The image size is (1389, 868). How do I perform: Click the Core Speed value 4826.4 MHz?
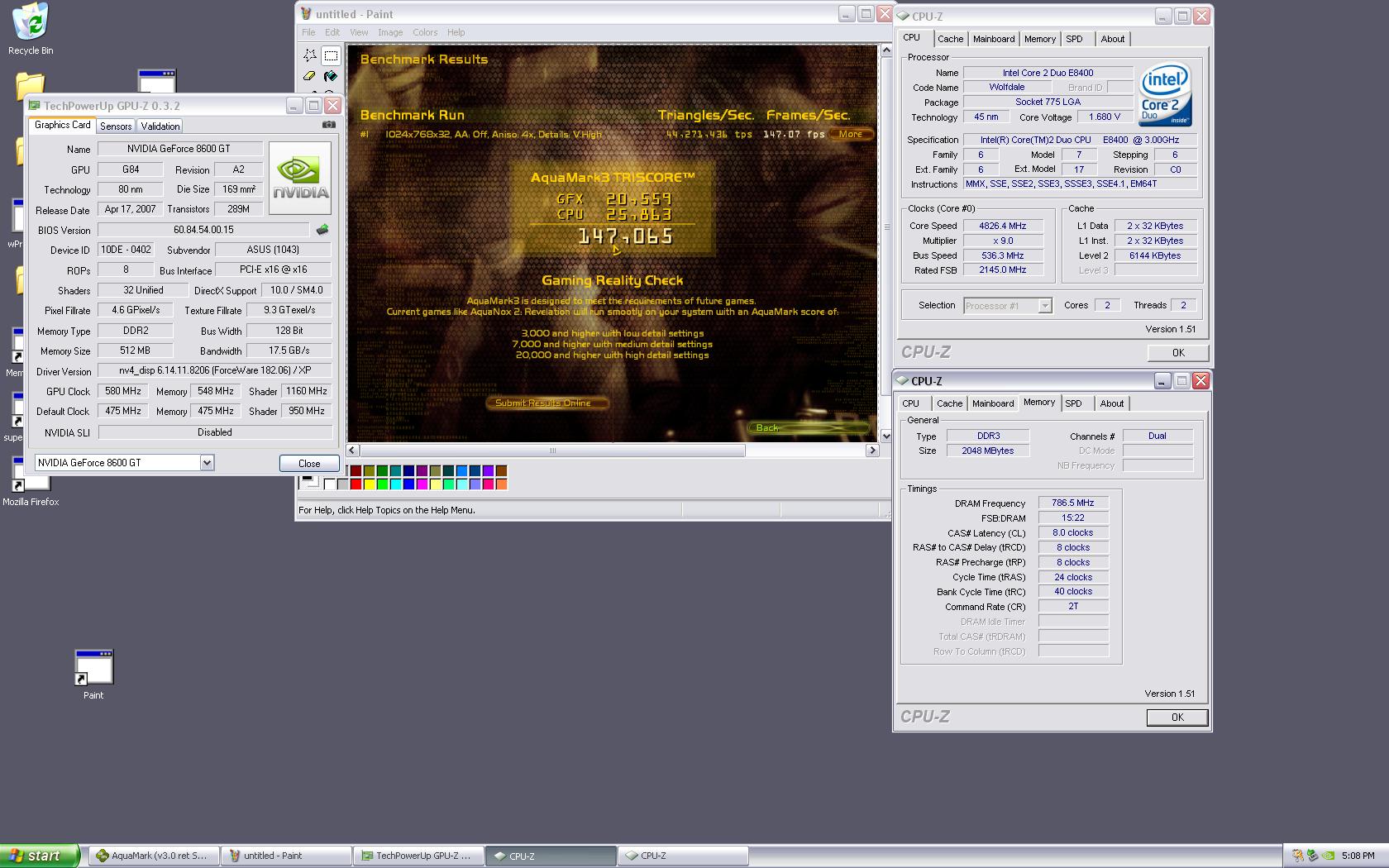coord(1003,226)
